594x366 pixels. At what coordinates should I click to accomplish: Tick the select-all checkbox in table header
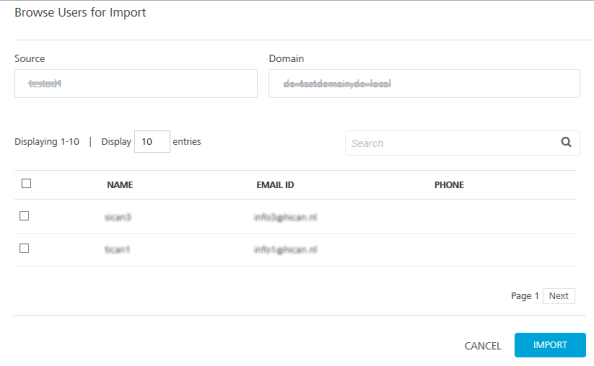26,183
